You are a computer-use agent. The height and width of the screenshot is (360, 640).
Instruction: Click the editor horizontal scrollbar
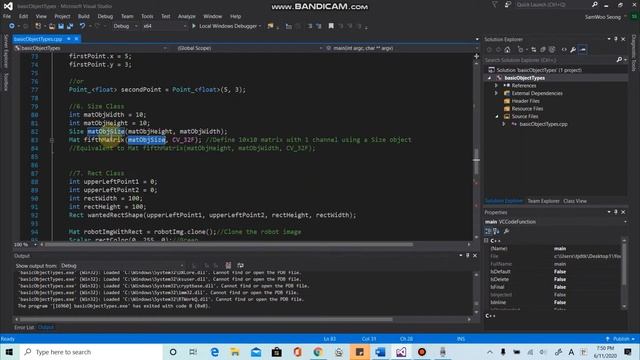pyautogui.click(x=229, y=244)
